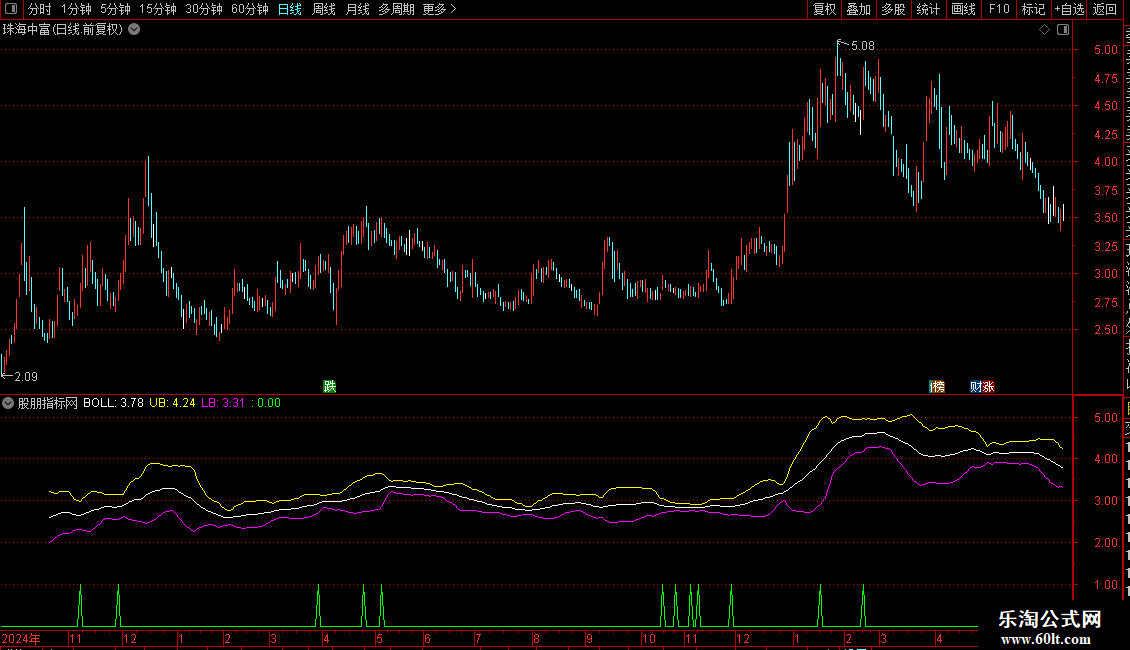Open F10 company info
The width and height of the screenshot is (1130, 650).
click(x=999, y=9)
